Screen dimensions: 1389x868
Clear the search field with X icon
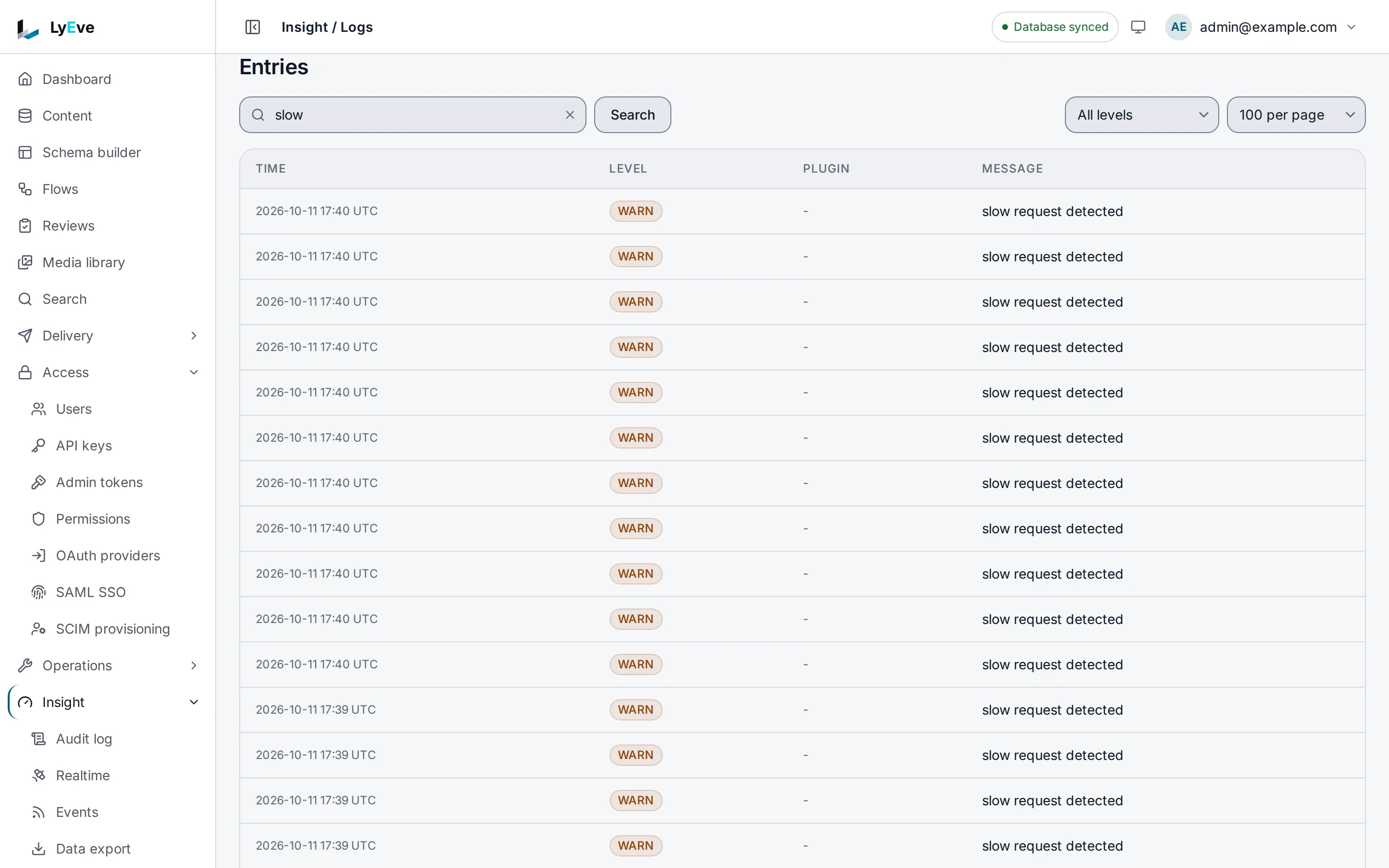tap(570, 115)
